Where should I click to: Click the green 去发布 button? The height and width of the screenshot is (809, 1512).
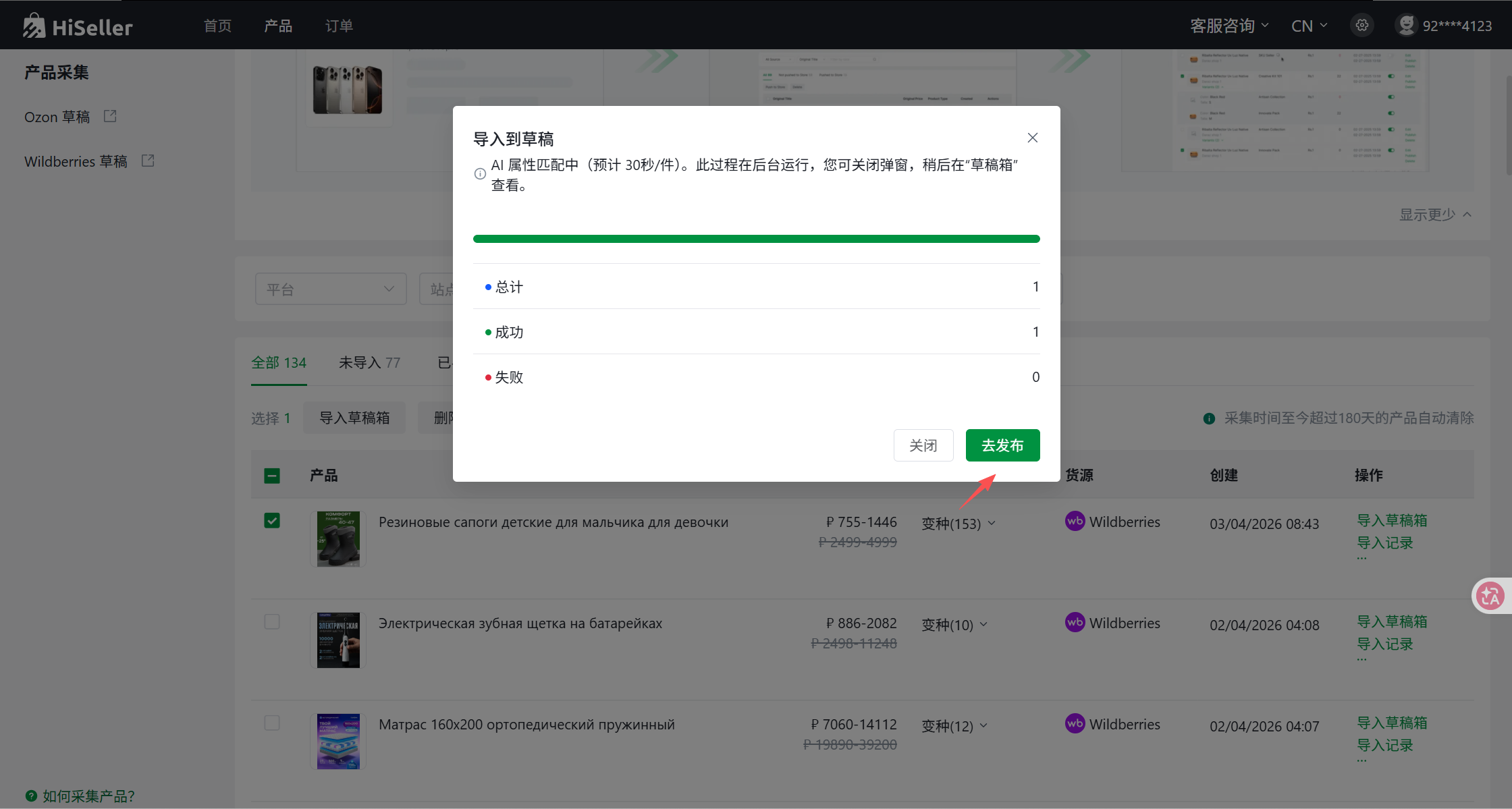1002,445
